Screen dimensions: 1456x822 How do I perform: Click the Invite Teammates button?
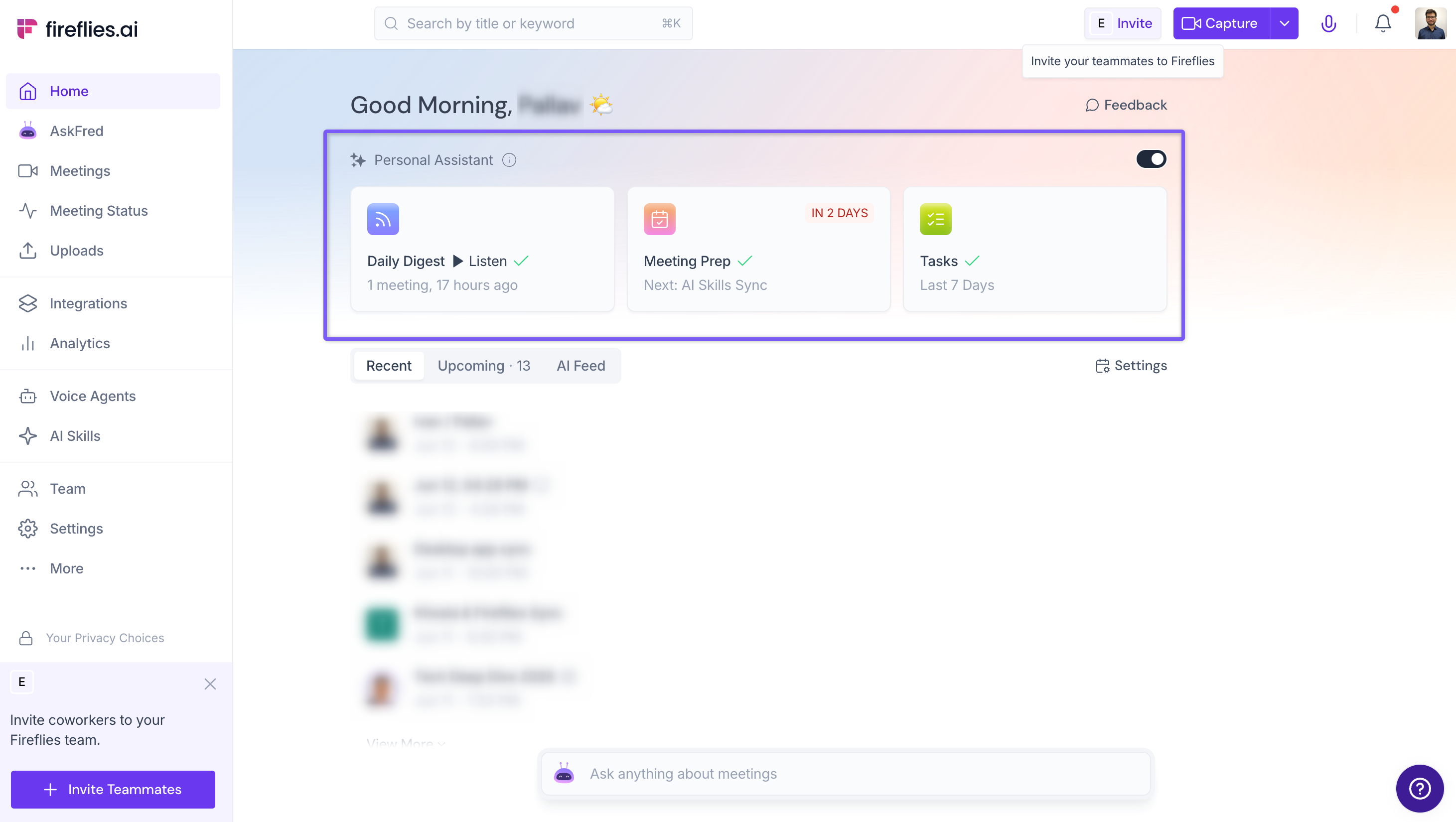[113, 789]
